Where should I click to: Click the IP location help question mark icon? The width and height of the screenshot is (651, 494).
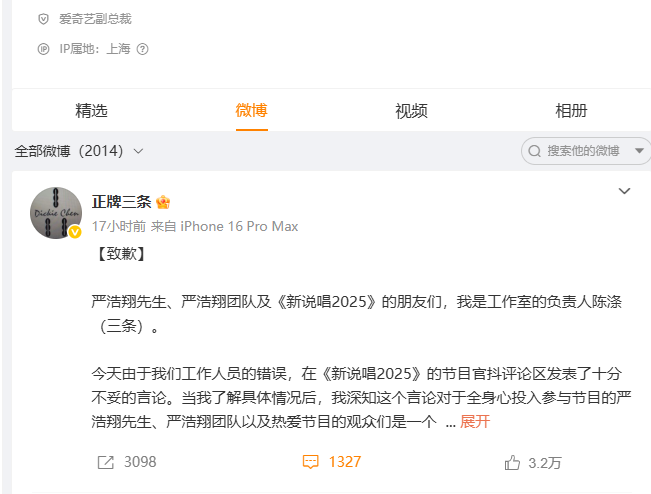coord(142,49)
